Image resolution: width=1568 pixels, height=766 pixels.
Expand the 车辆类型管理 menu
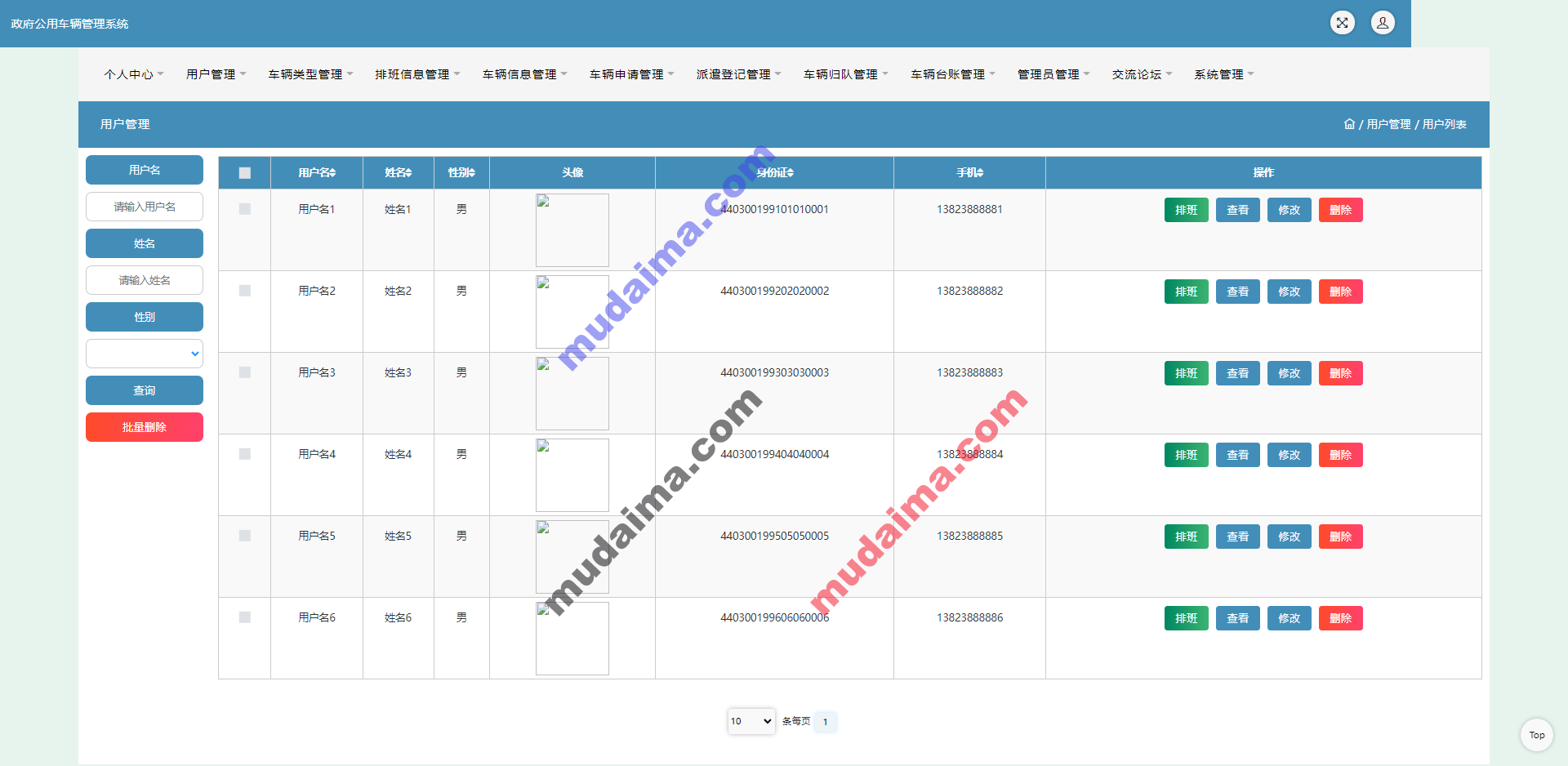310,74
